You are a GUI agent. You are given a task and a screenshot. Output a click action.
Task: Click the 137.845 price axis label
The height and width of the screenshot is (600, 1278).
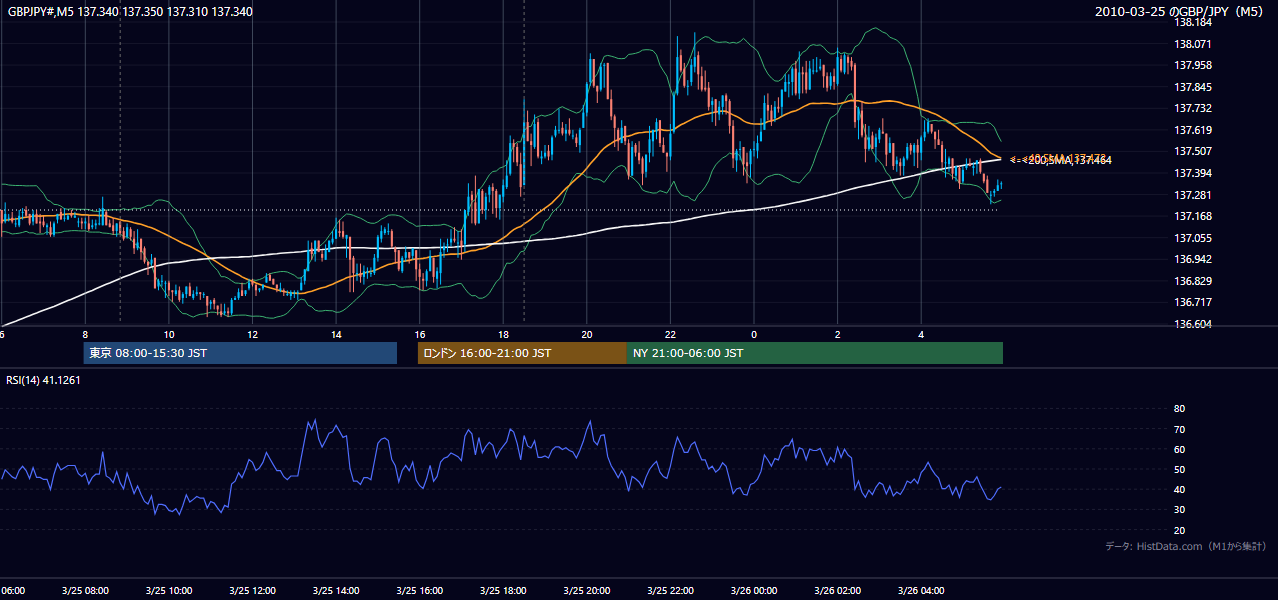click(1193, 87)
